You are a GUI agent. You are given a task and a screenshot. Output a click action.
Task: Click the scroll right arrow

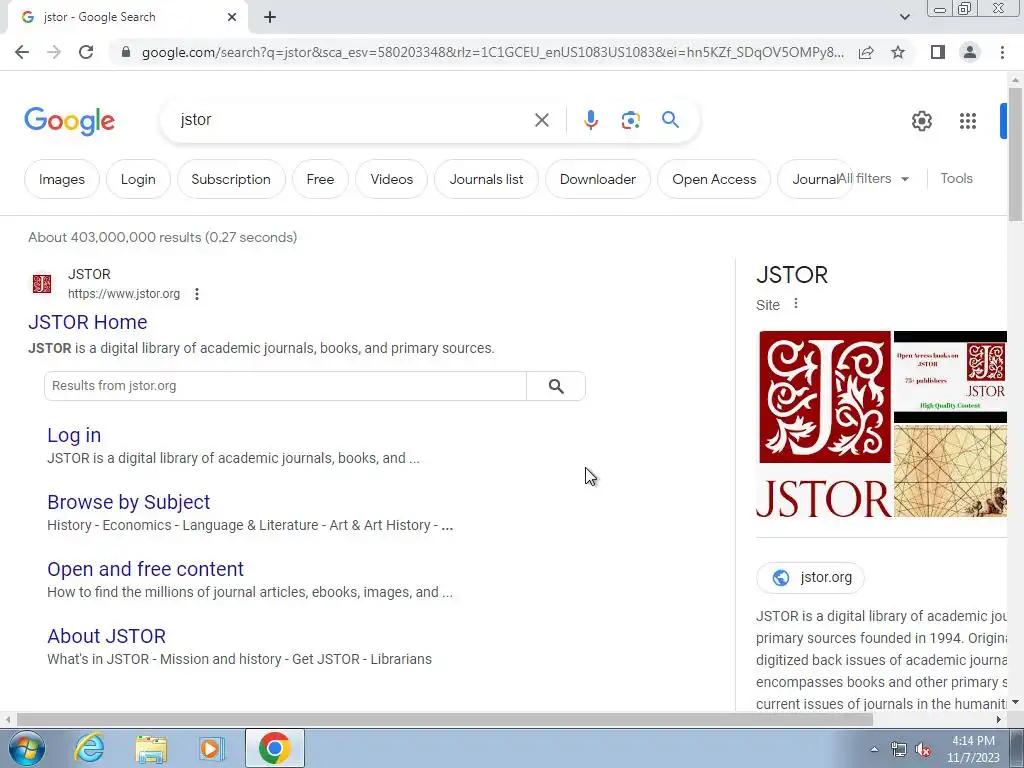pos(999,720)
